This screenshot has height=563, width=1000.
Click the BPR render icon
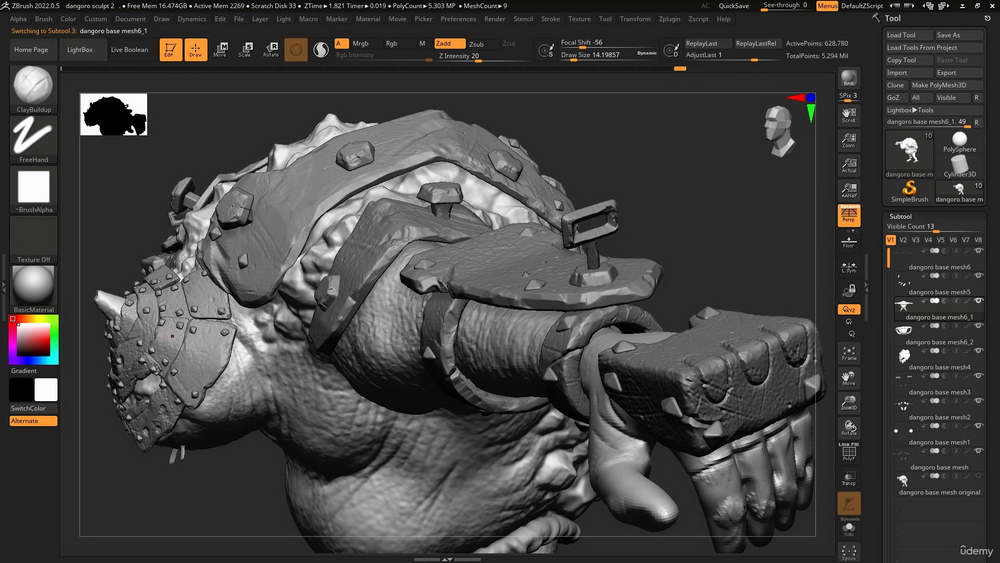[849, 78]
